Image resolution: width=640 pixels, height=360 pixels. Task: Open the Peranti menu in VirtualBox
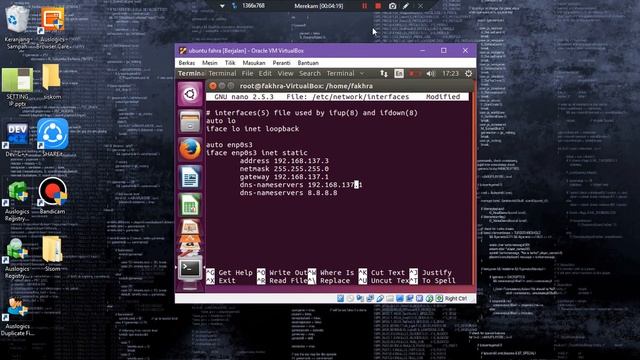(x=282, y=63)
